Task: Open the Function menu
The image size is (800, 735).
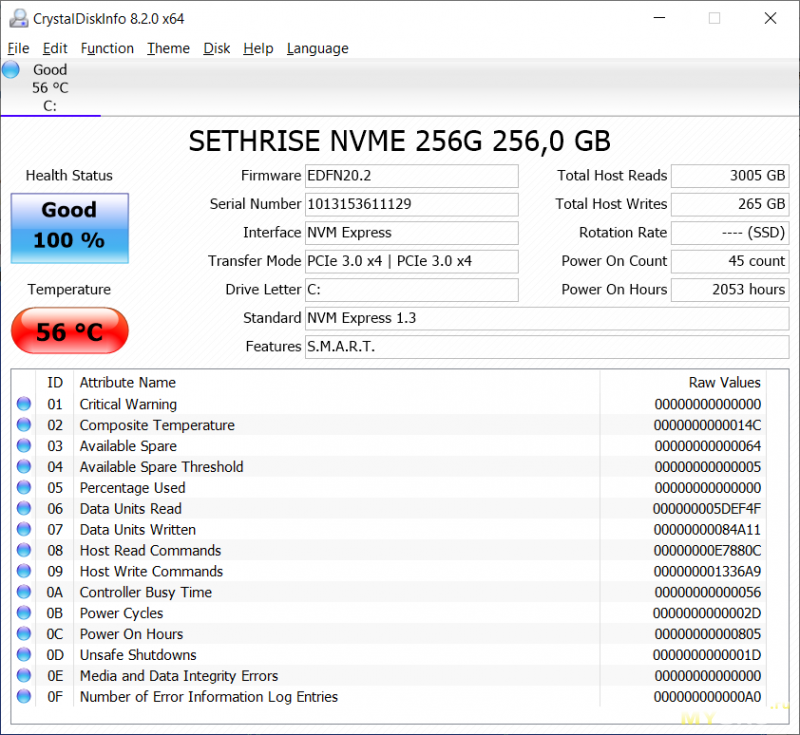Action: pyautogui.click(x=107, y=48)
